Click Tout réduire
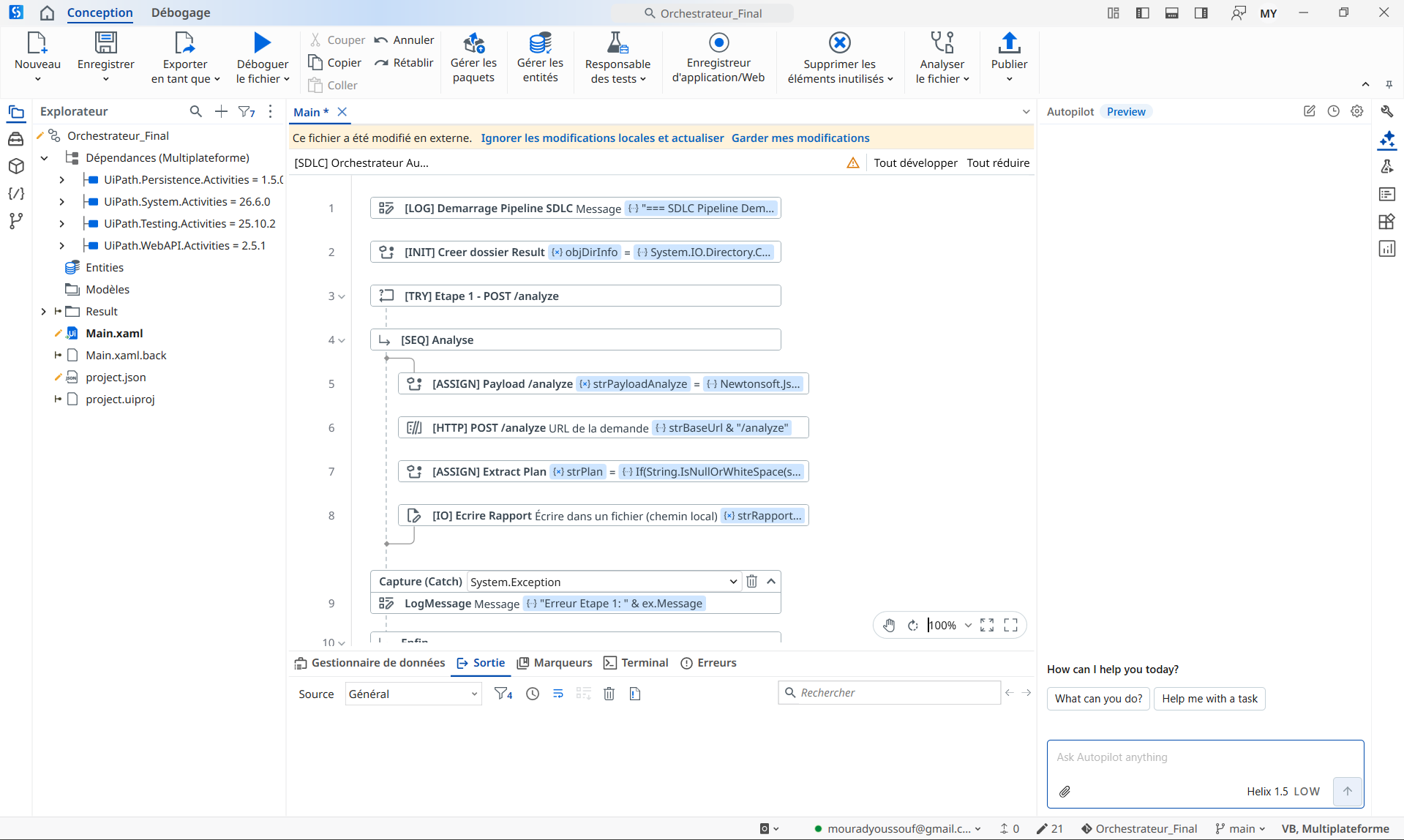 (998, 162)
